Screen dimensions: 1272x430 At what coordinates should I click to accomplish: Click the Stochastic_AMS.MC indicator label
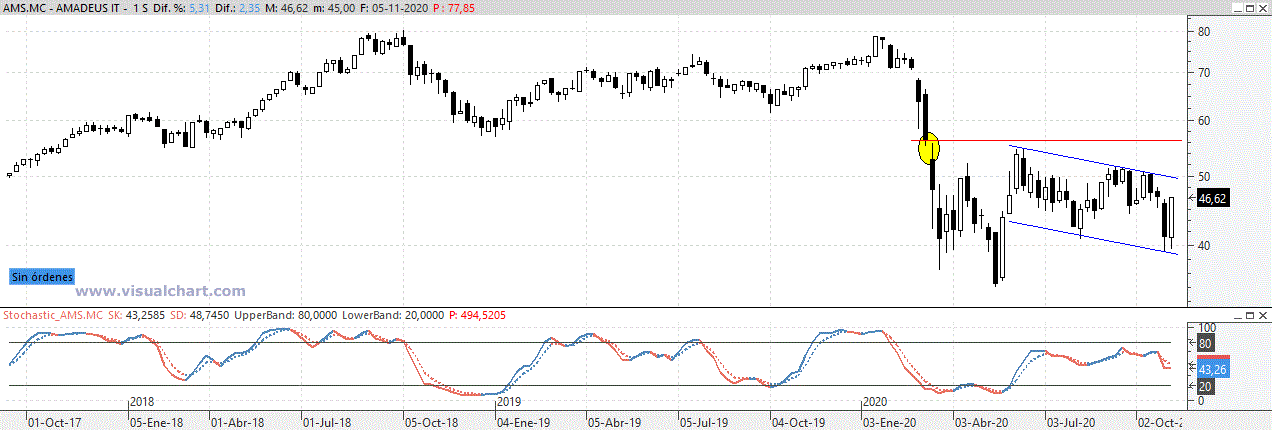[50, 315]
